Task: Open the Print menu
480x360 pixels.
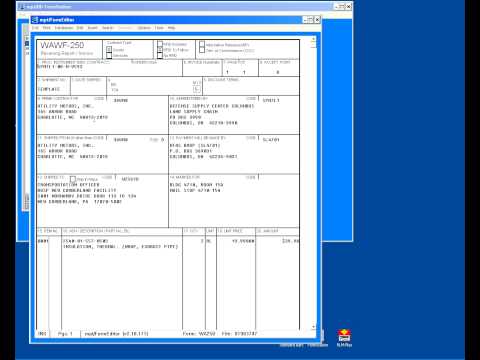Action: click(x=47, y=28)
